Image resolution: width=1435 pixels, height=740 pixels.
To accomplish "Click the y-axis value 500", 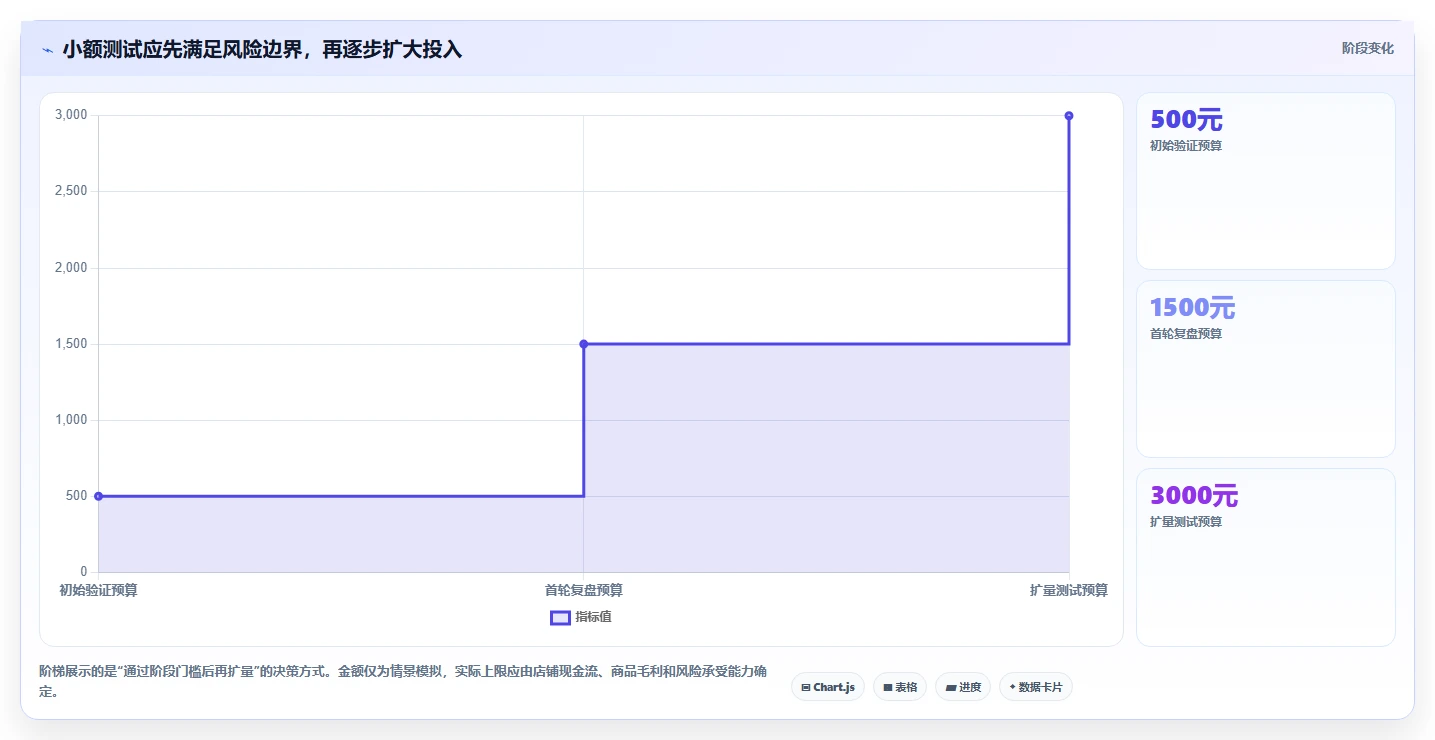I will (x=78, y=496).
